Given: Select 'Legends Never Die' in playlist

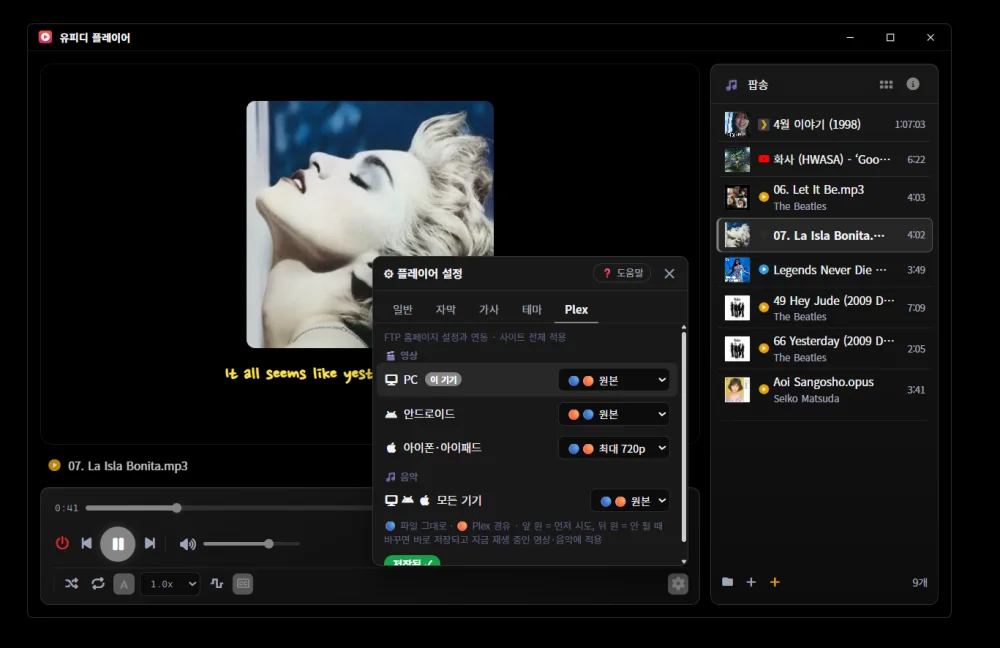Looking at the screenshot, I should coord(825,270).
